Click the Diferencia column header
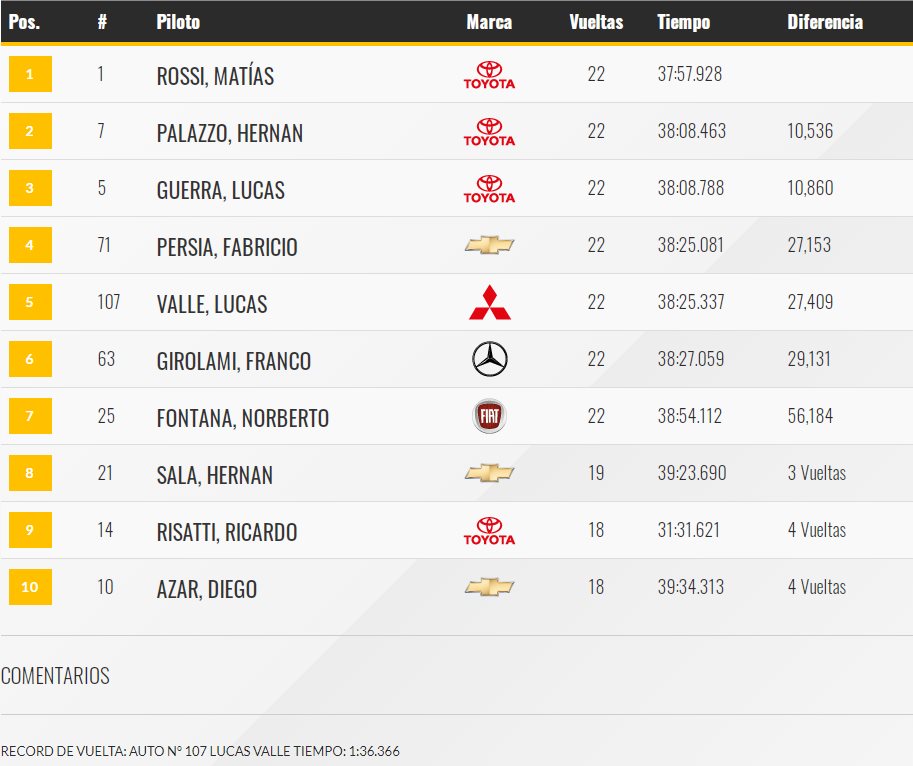The image size is (913, 766). click(x=825, y=22)
